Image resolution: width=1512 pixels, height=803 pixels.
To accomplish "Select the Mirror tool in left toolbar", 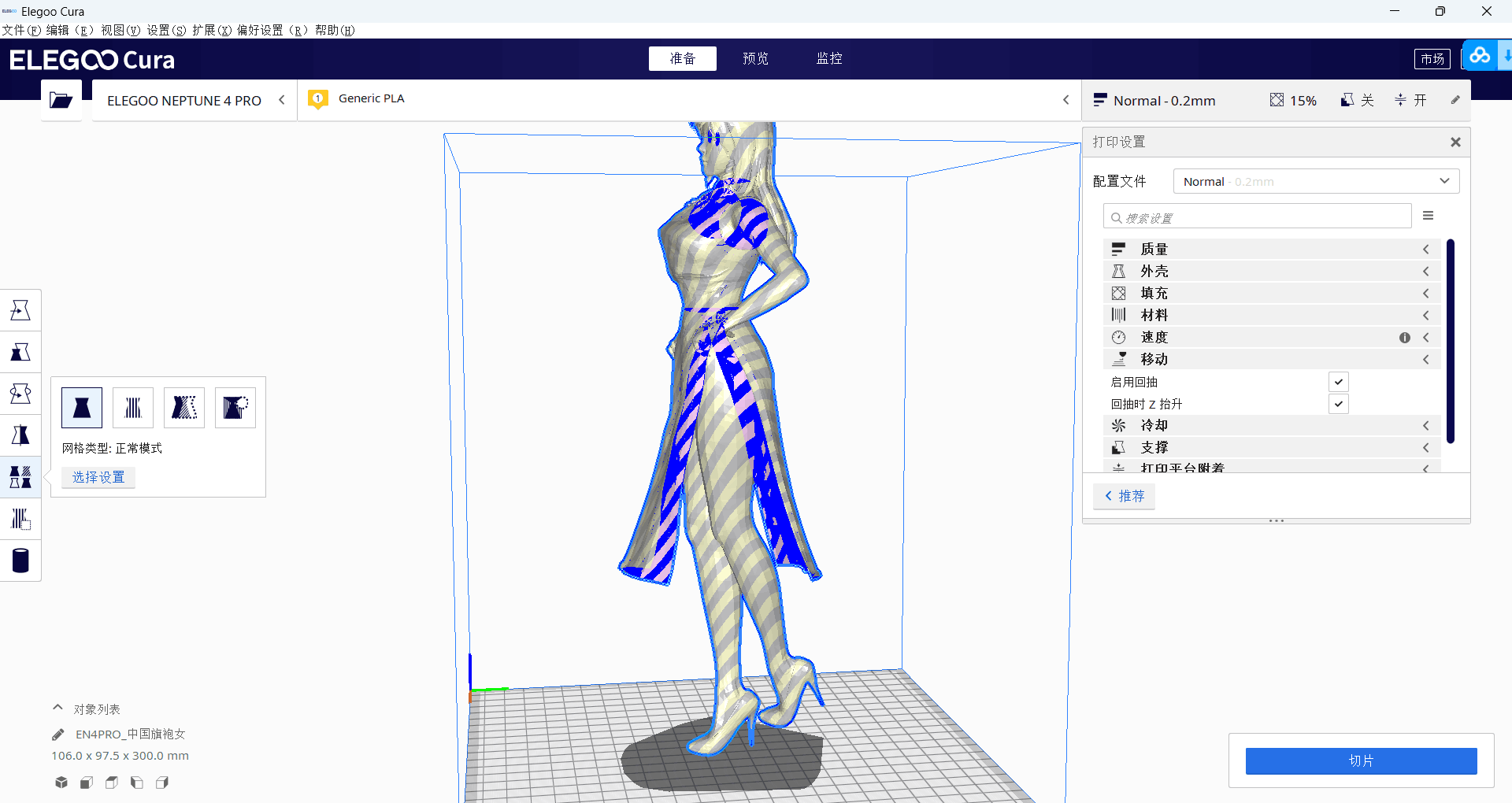I will [20, 435].
